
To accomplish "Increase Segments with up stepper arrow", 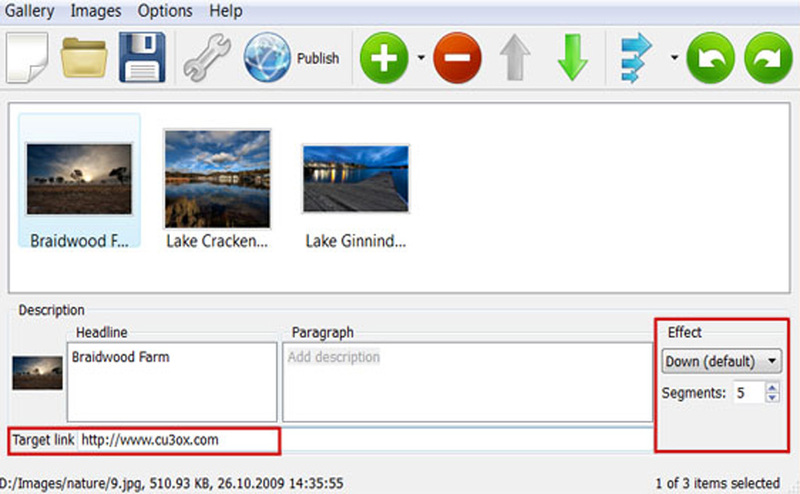I will coord(772,387).
